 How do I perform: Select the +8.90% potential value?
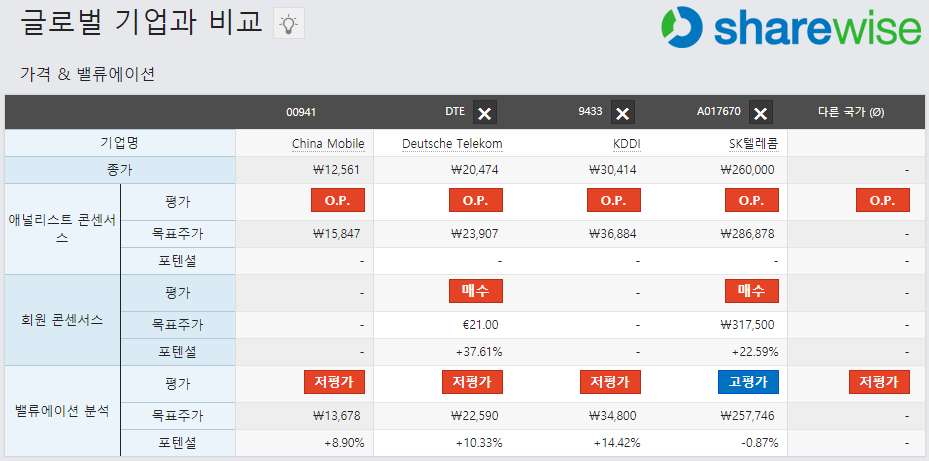[344, 443]
